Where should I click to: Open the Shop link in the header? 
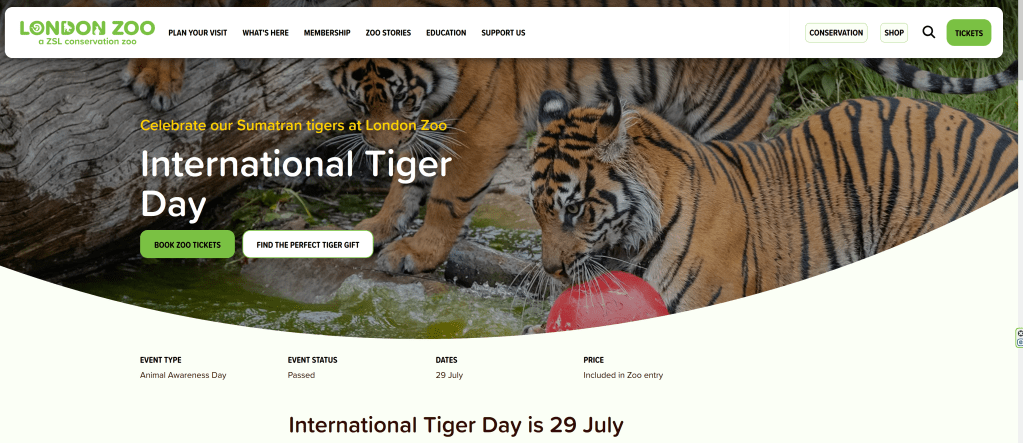point(894,33)
